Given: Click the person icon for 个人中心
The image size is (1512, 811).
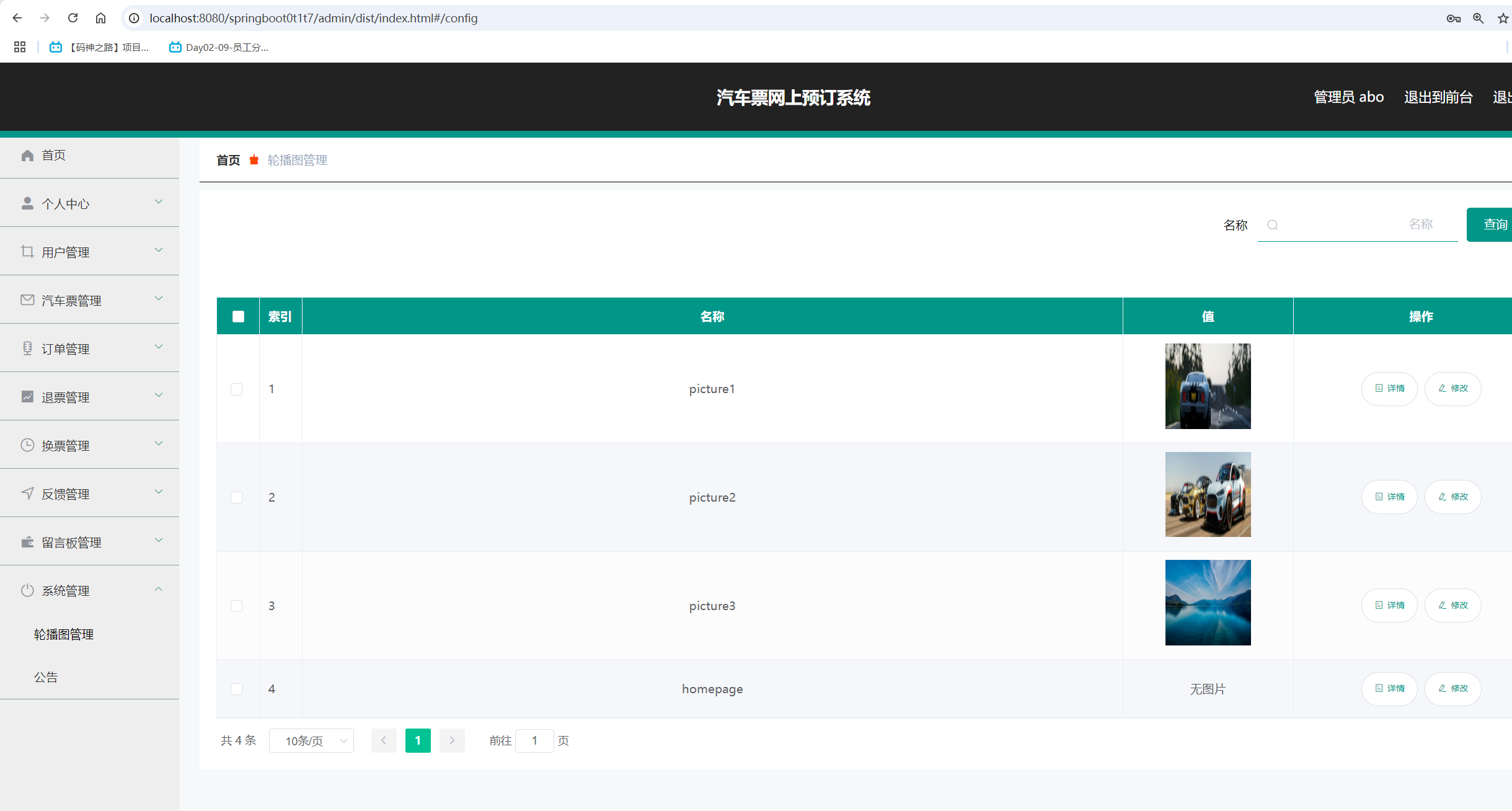Looking at the screenshot, I should point(27,203).
